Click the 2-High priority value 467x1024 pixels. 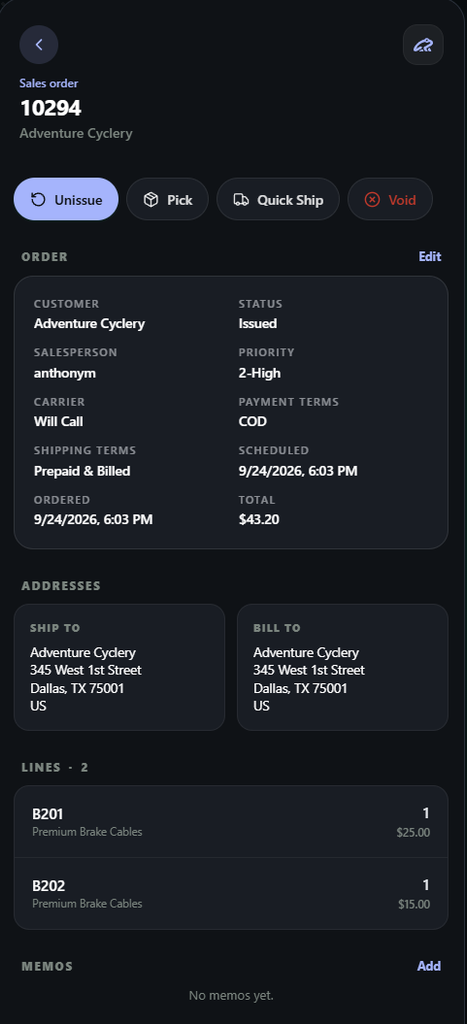click(x=259, y=373)
